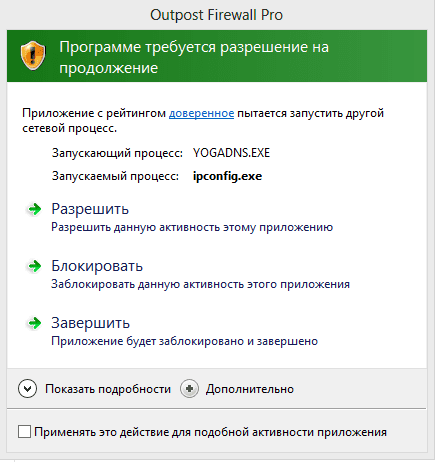Image resolution: width=435 pixels, height=462 pixels.
Task: Click the Заблокировать данную активность description
Action: (200, 284)
